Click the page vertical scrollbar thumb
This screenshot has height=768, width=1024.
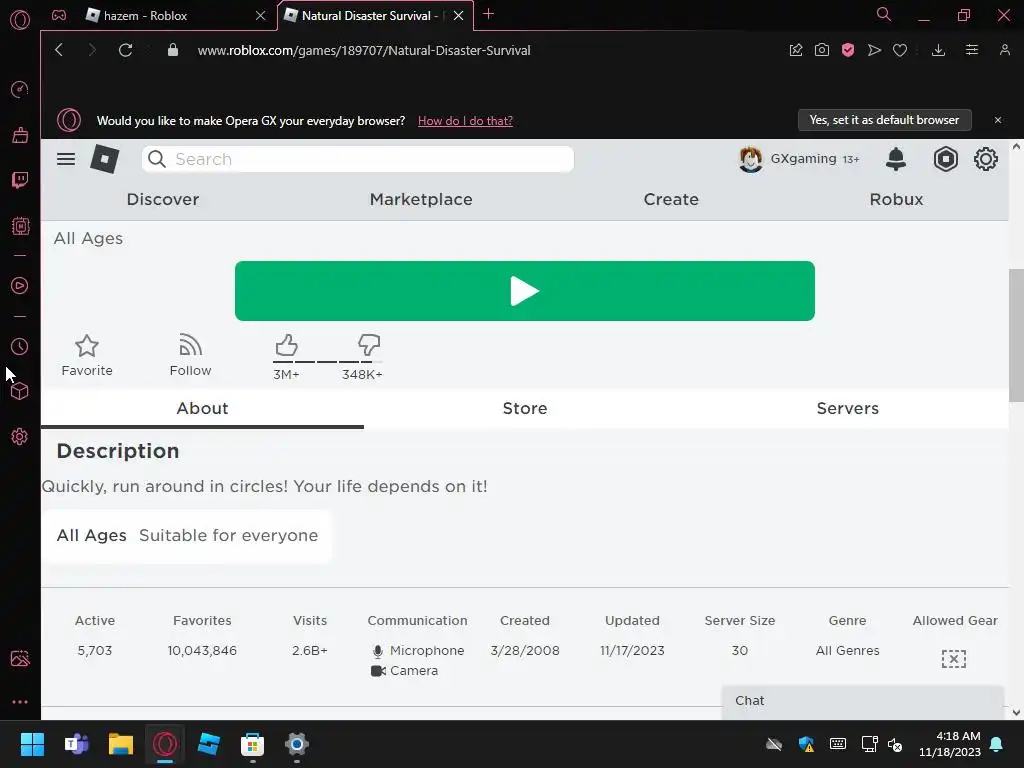(1016, 335)
